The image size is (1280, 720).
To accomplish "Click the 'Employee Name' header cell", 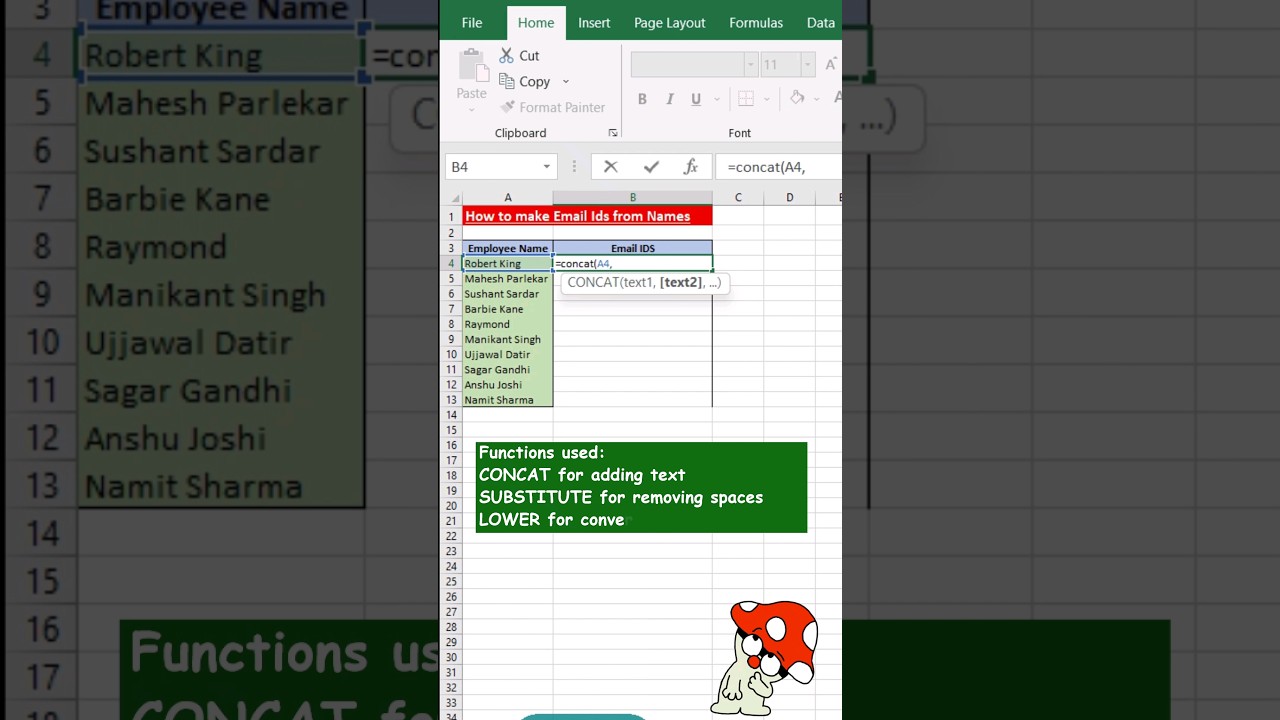I will (508, 248).
